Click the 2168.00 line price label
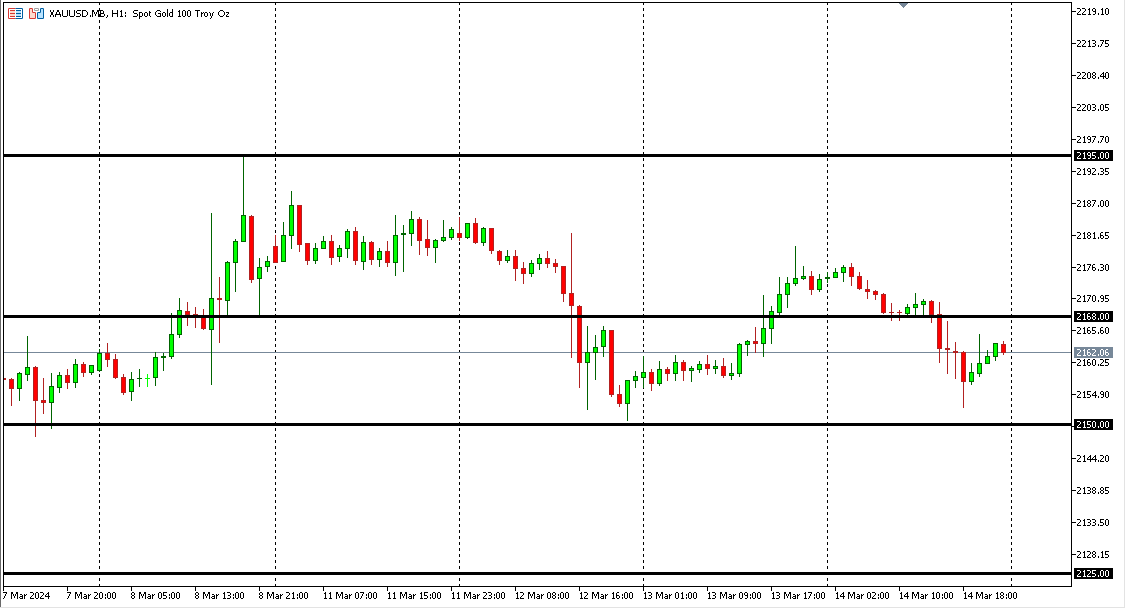Viewport: 1125px width, 609px height. [x=1093, y=316]
